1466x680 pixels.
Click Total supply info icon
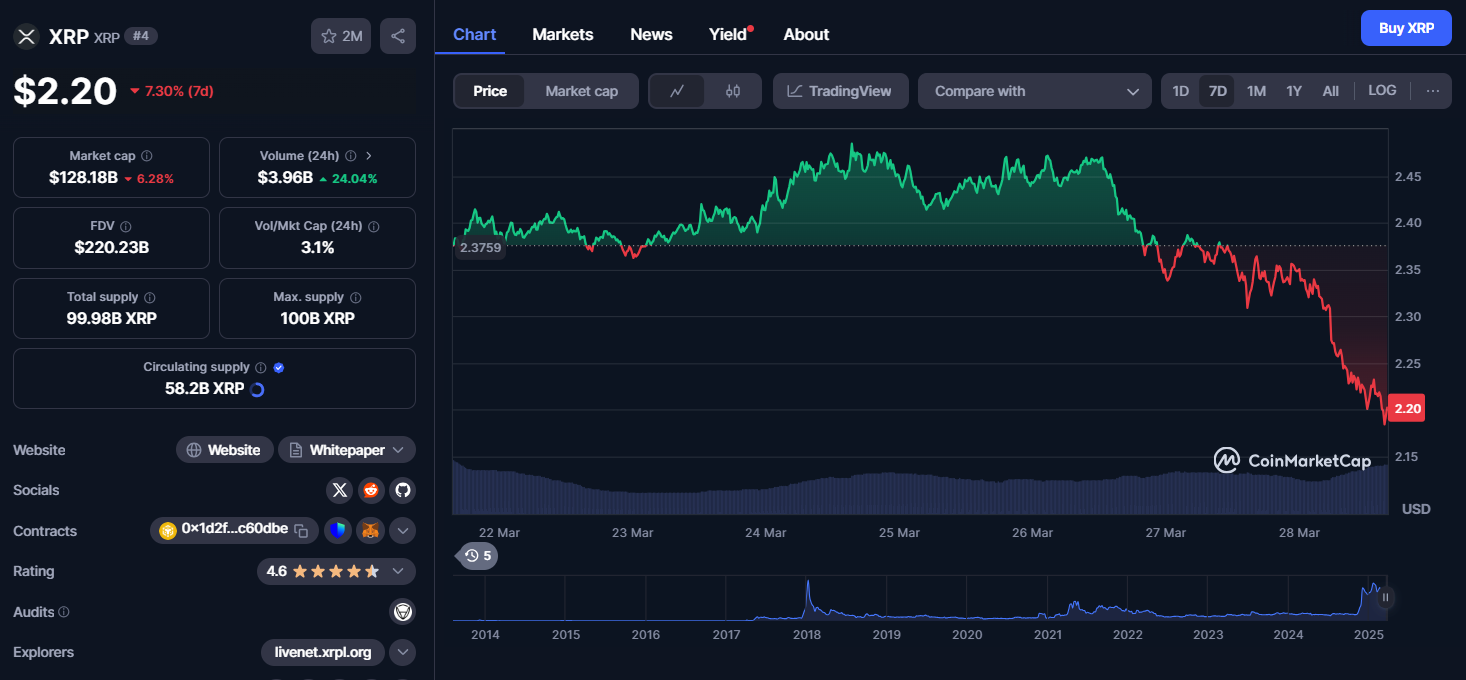point(149,297)
